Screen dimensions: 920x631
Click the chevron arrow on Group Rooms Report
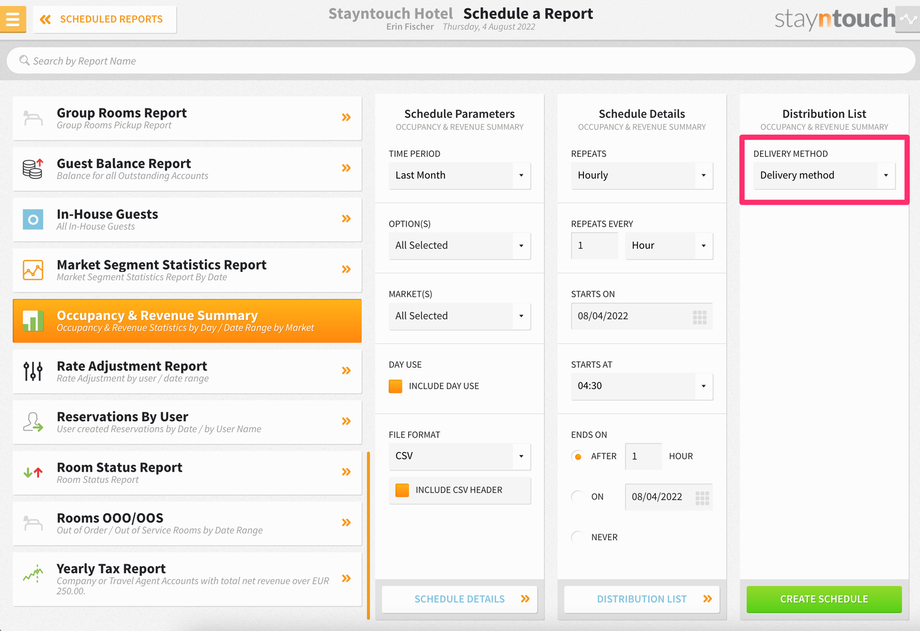(x=346, y=117)
